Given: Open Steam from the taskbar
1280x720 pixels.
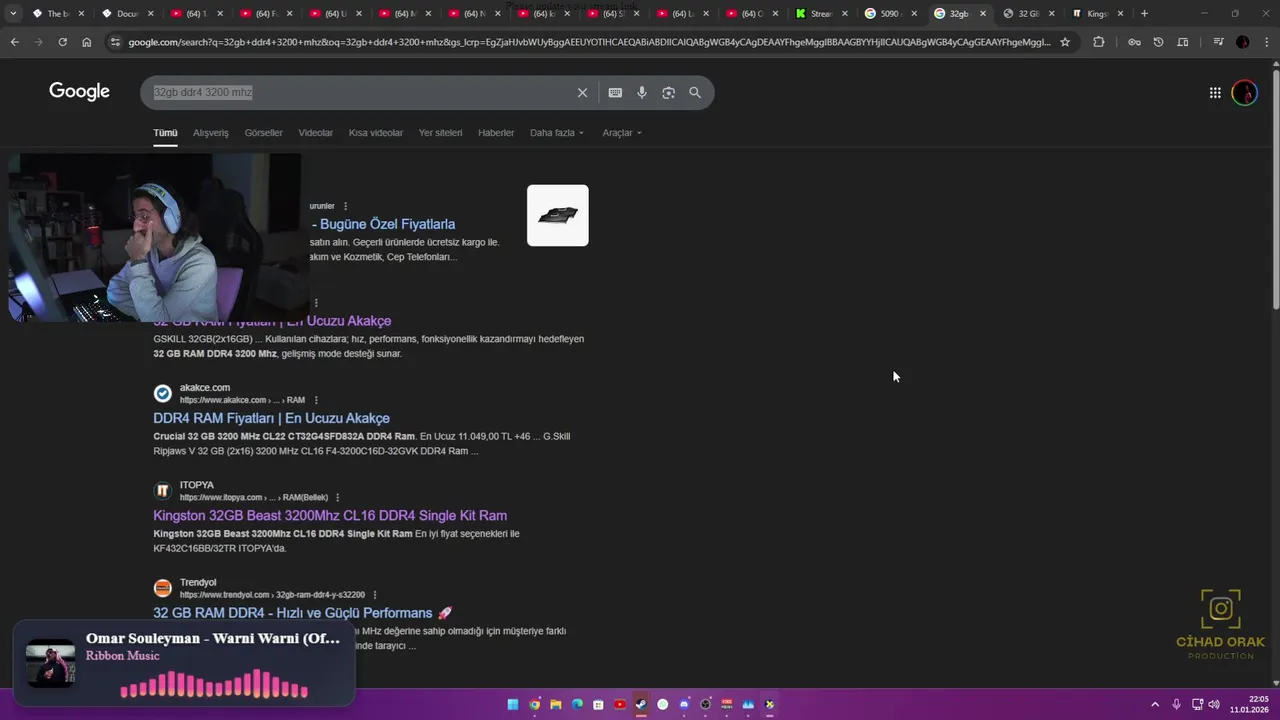Looking at the screenshot, I should tap(641, 704).
